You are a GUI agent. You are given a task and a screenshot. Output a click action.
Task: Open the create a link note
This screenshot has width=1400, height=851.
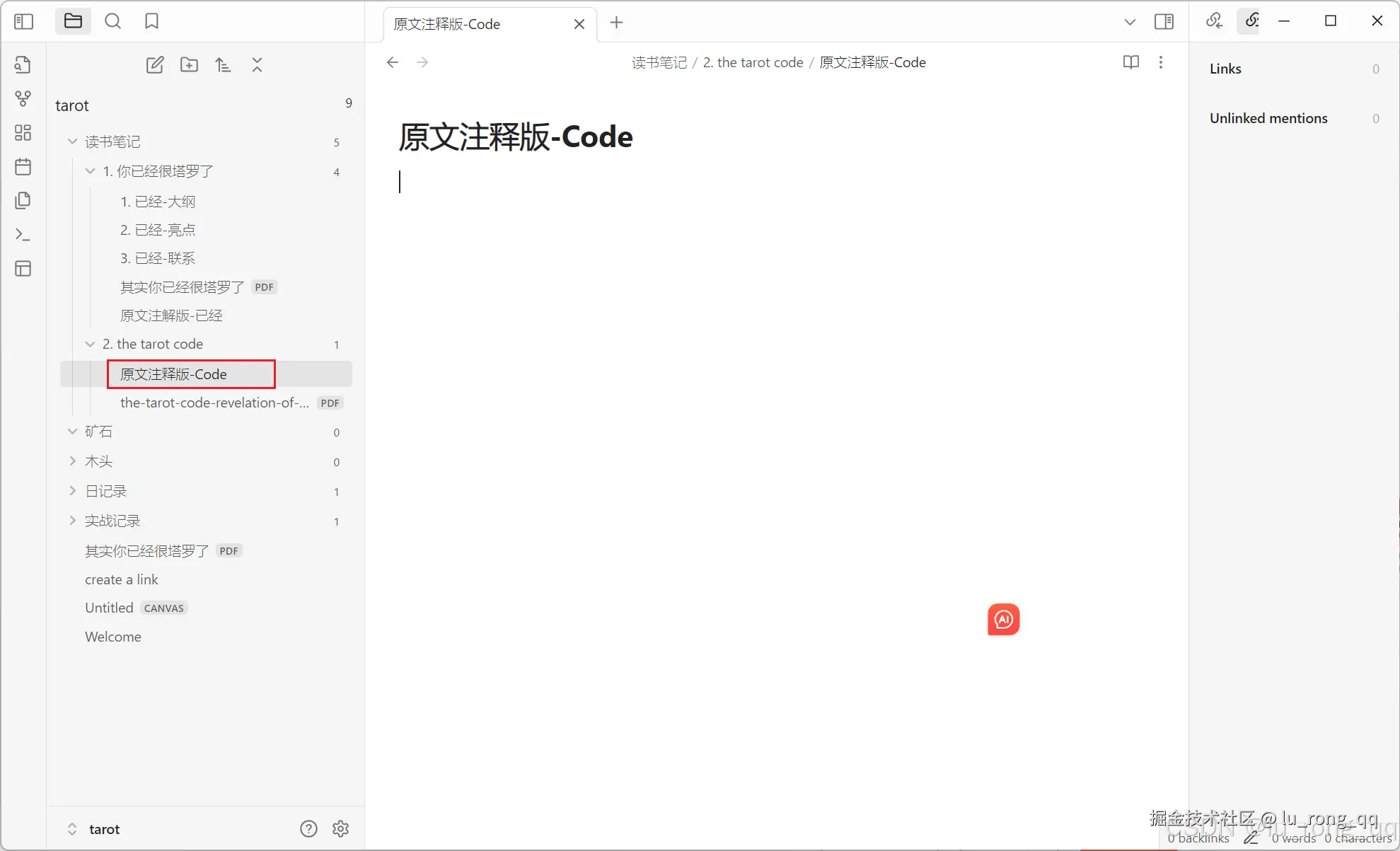[x=121, y=579]
